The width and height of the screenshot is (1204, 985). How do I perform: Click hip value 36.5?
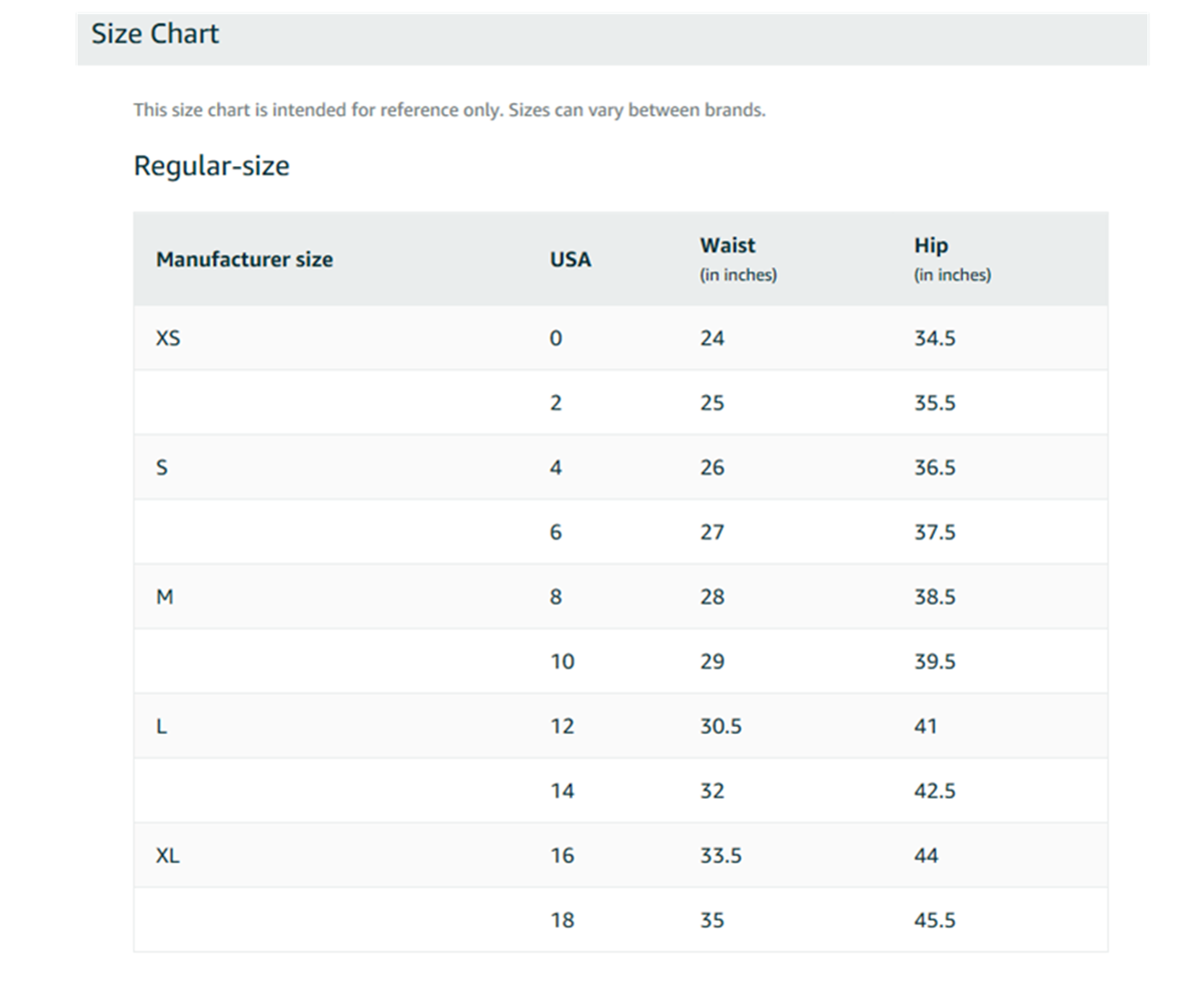click(935, 468)
